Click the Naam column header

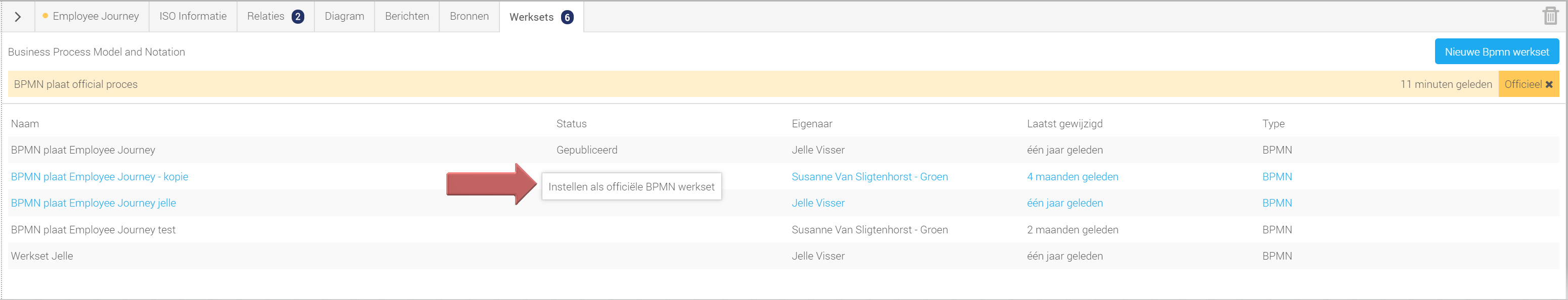(25, 124)
